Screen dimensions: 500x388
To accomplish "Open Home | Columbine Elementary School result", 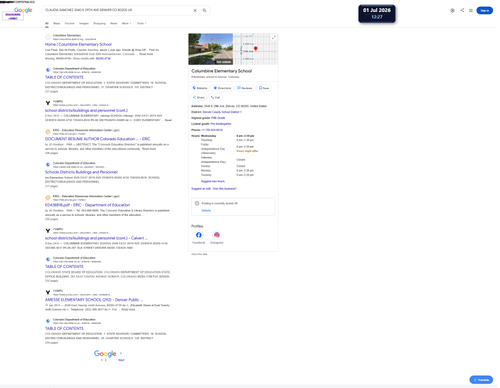I will (x=78, y=44).
